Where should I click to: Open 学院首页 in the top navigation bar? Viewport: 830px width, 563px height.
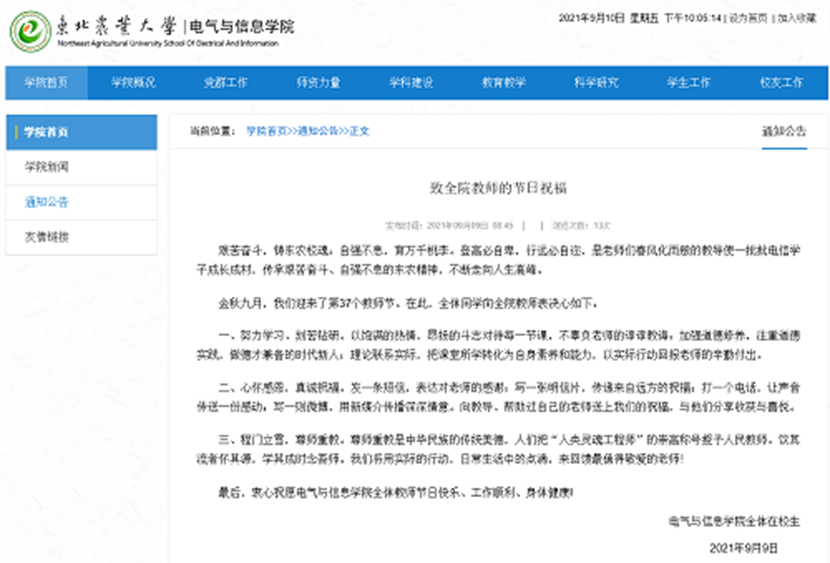tap(46, 83)
